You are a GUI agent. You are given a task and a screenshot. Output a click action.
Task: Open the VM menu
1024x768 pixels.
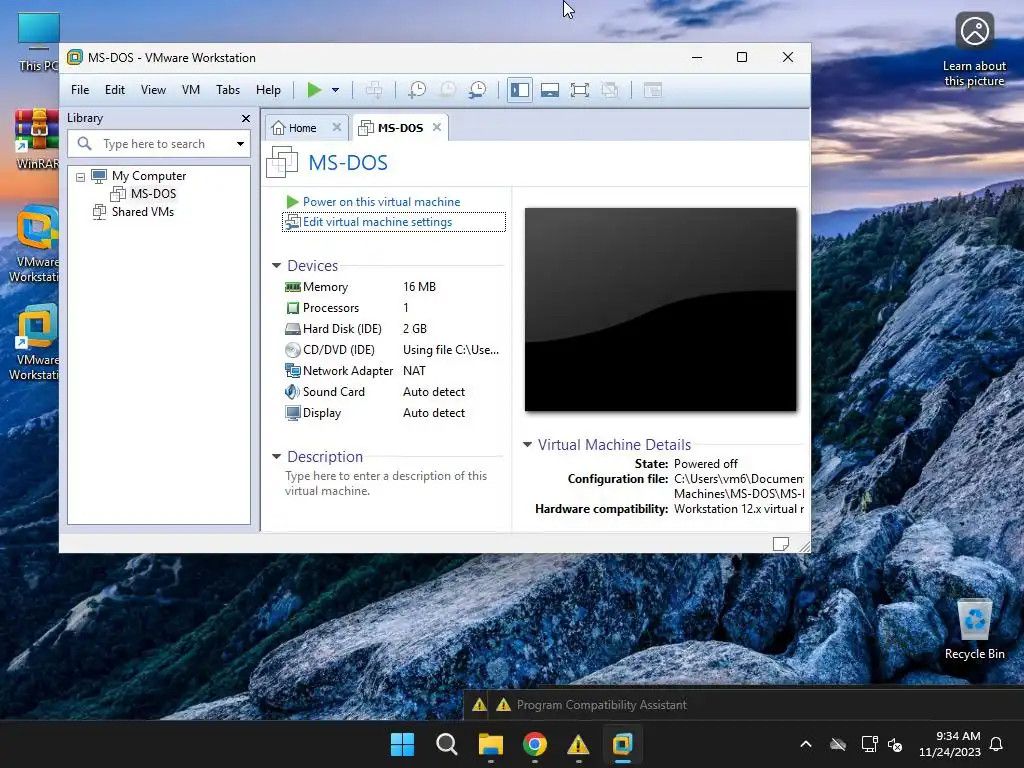(x=191, y=90)
